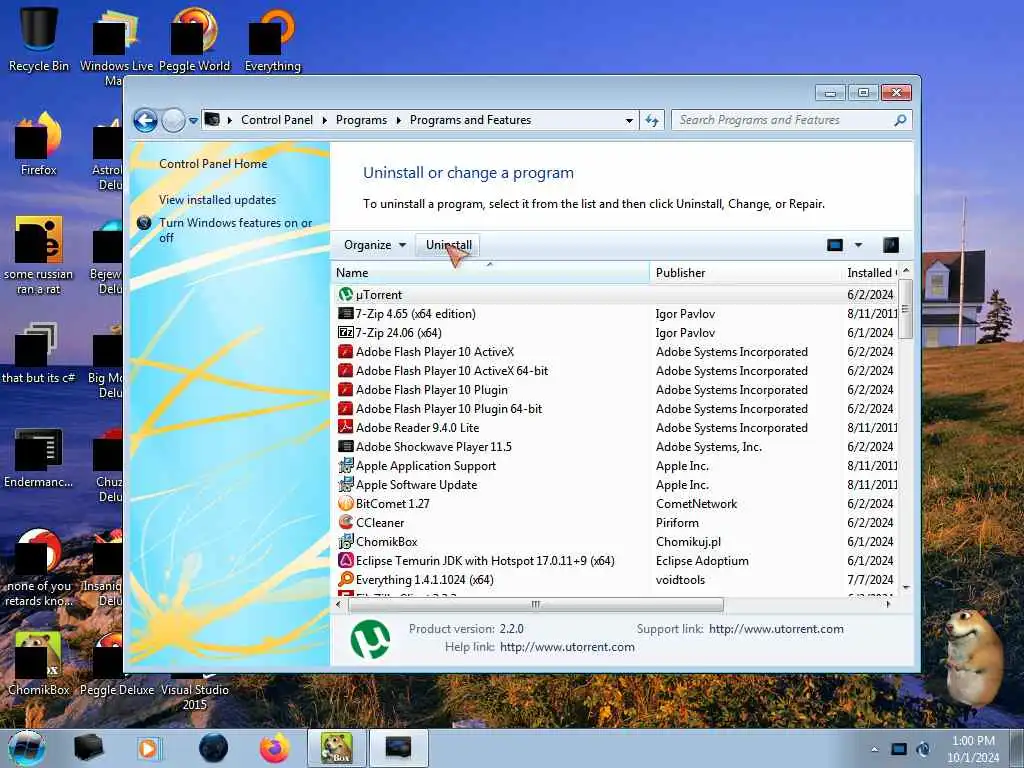Expand breadcrumb arrow after Programs
The height and width of the screenshot is (768, 1024).
(x=398, y=120)
